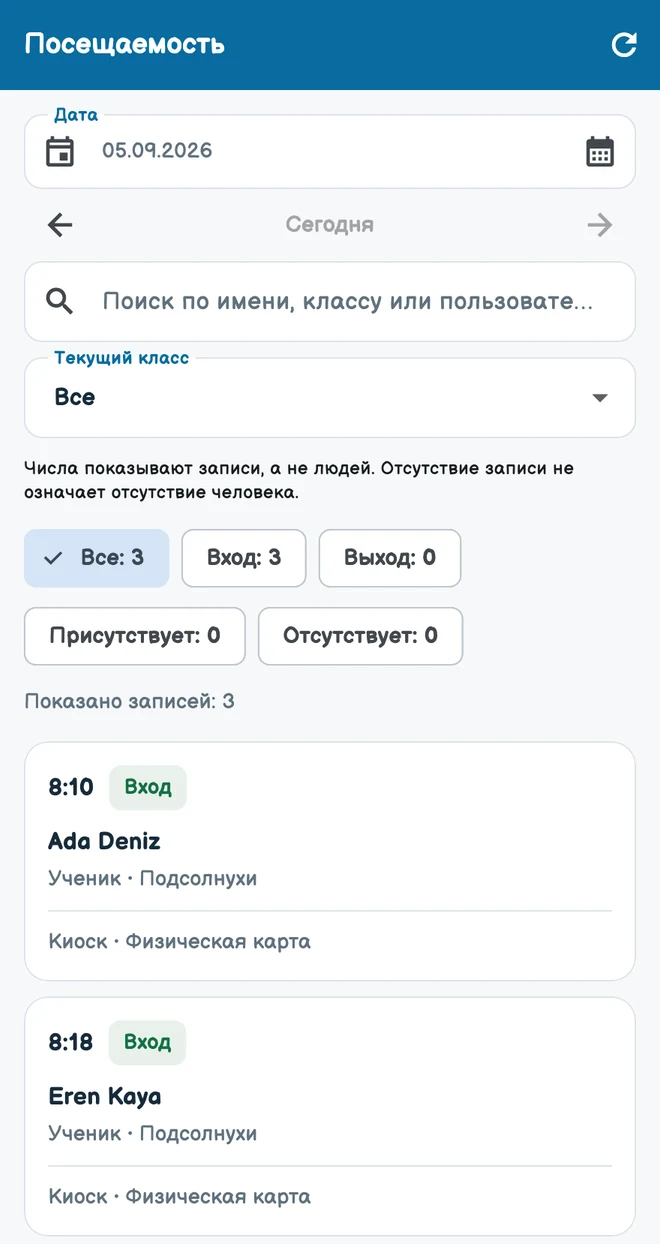Click Ученик · Подсолнухи under Ada Deniz

tap(153, 879)
